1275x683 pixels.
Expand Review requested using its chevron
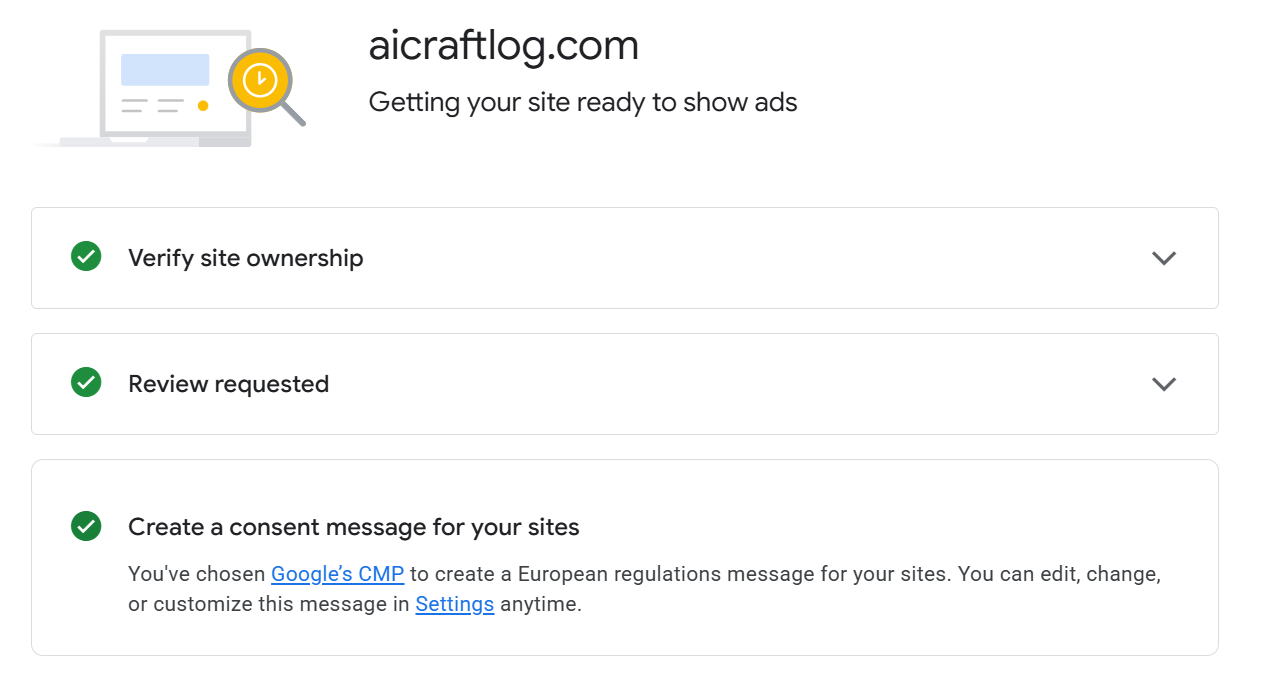click(x=1163, y=384)
